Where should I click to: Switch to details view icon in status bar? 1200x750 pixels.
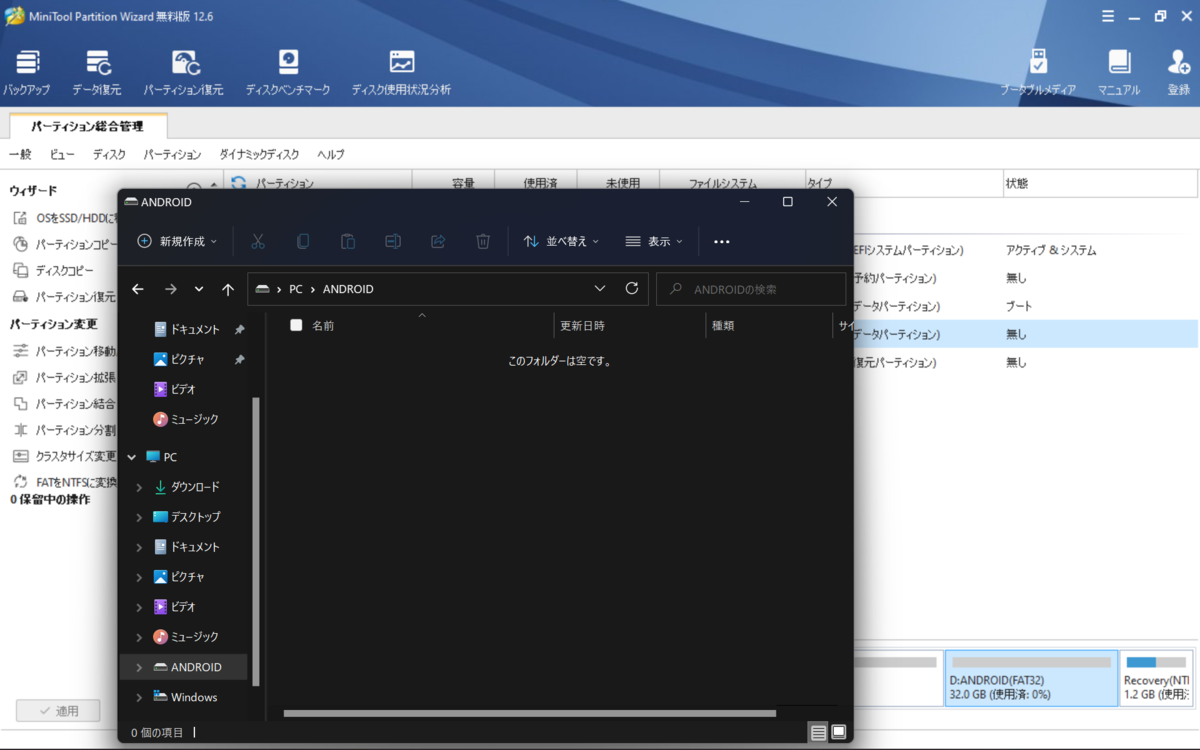point(819,733)
